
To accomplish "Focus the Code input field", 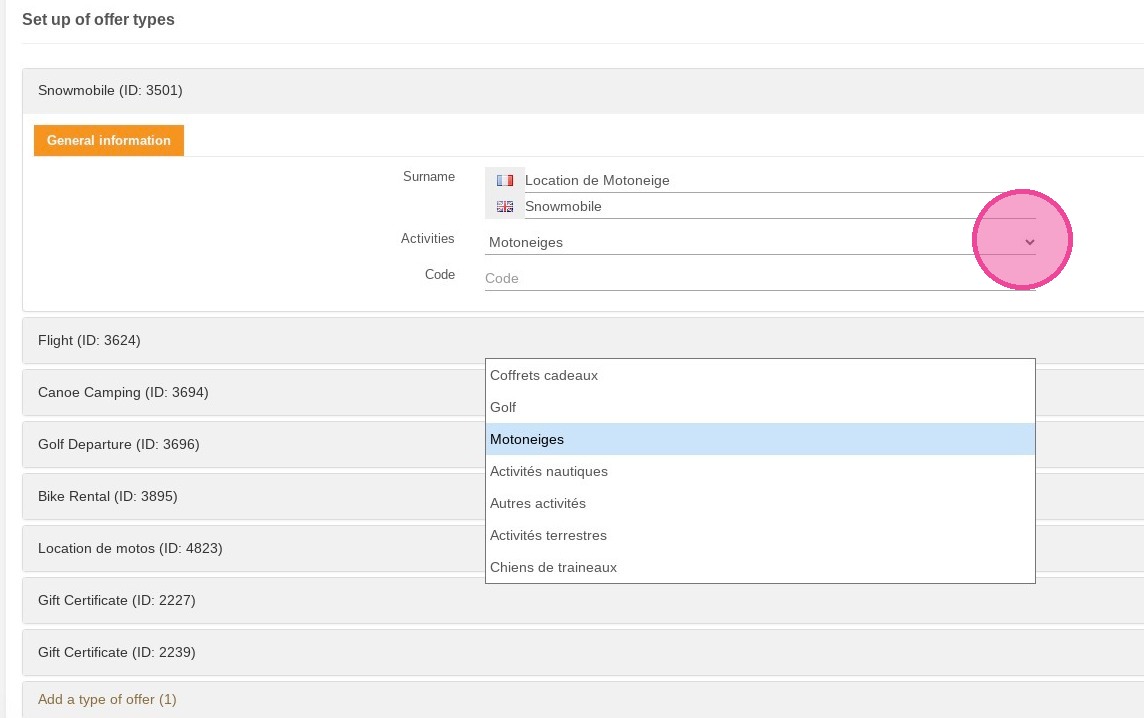I will (760, 278).
